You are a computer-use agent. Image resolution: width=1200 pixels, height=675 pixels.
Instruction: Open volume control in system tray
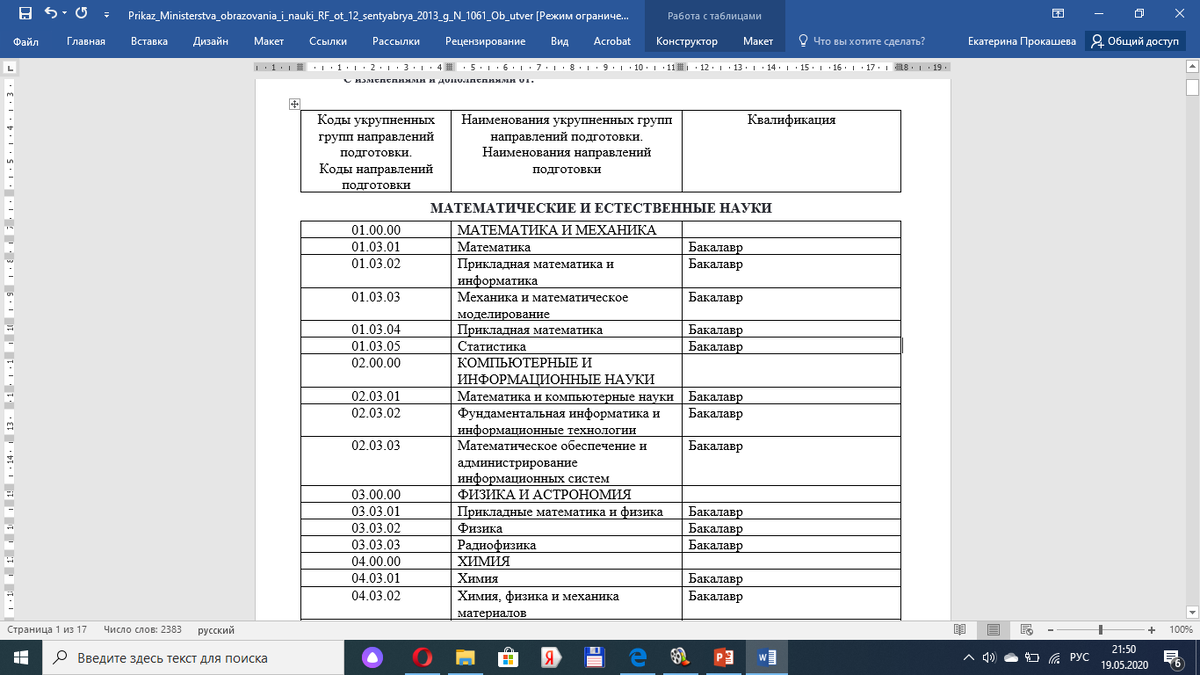[x=988, y=657]
